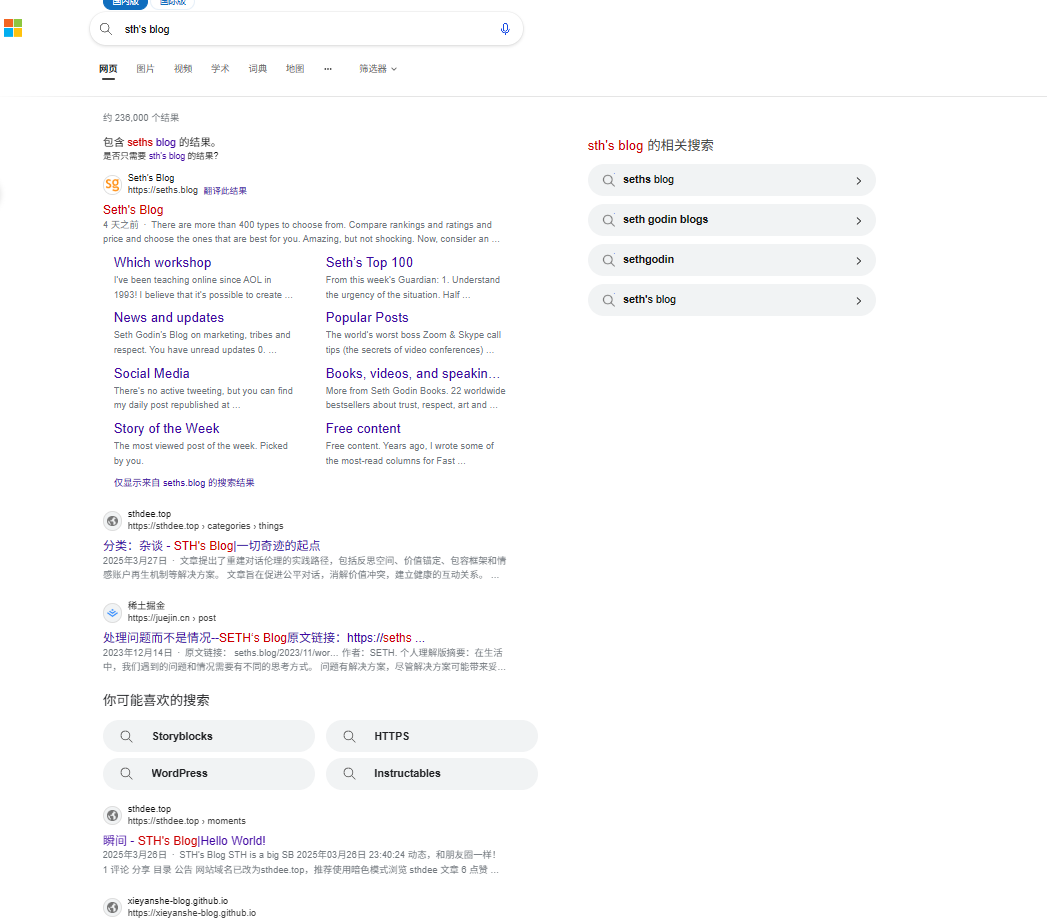Open the Story of the Week sublink
The height and width of the screenshot is (924, 1047).
(166, 429)
